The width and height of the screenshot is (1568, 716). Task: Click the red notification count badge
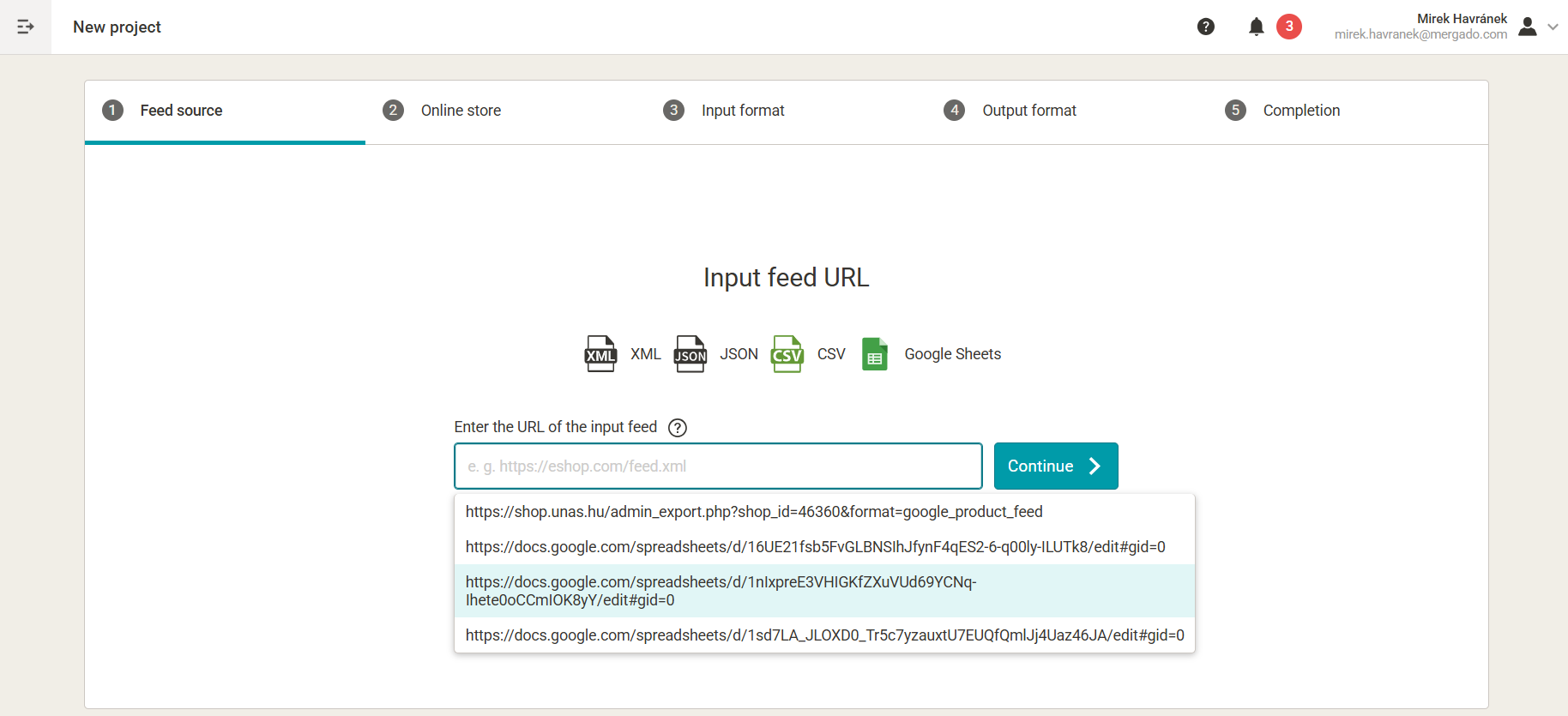pos(1288,27)
